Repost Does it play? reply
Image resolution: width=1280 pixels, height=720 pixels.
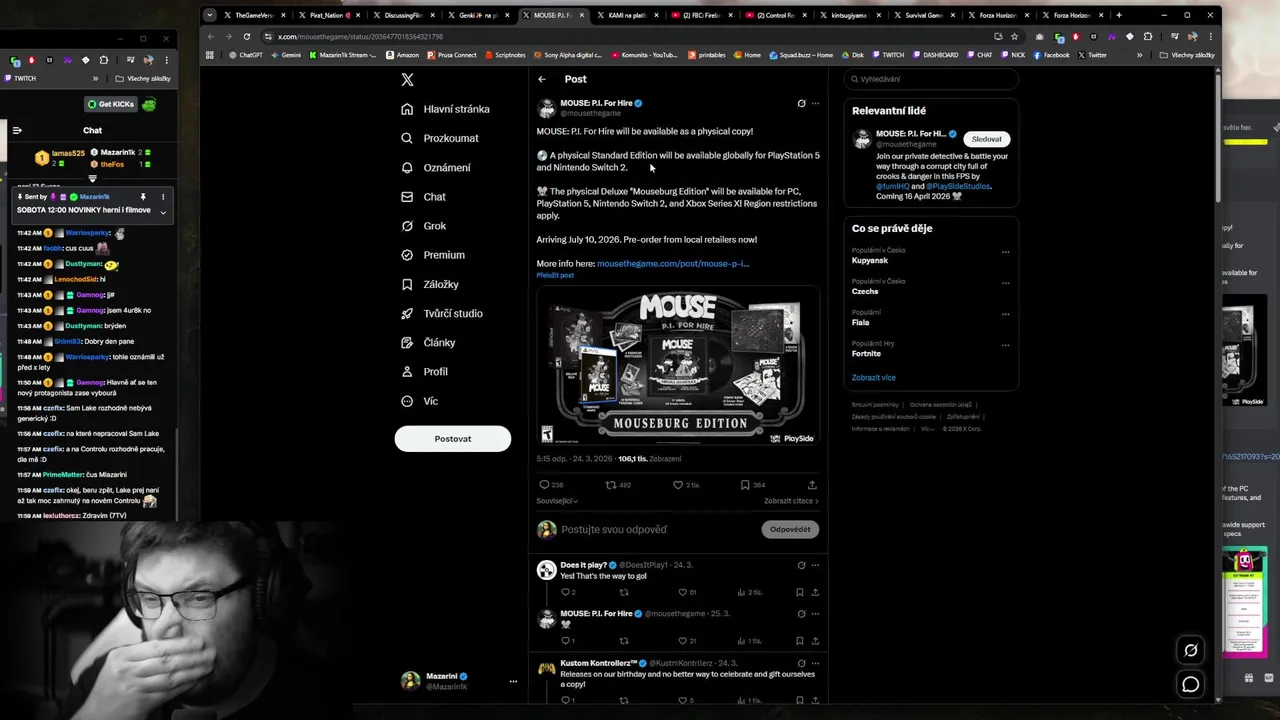(624, 592)
